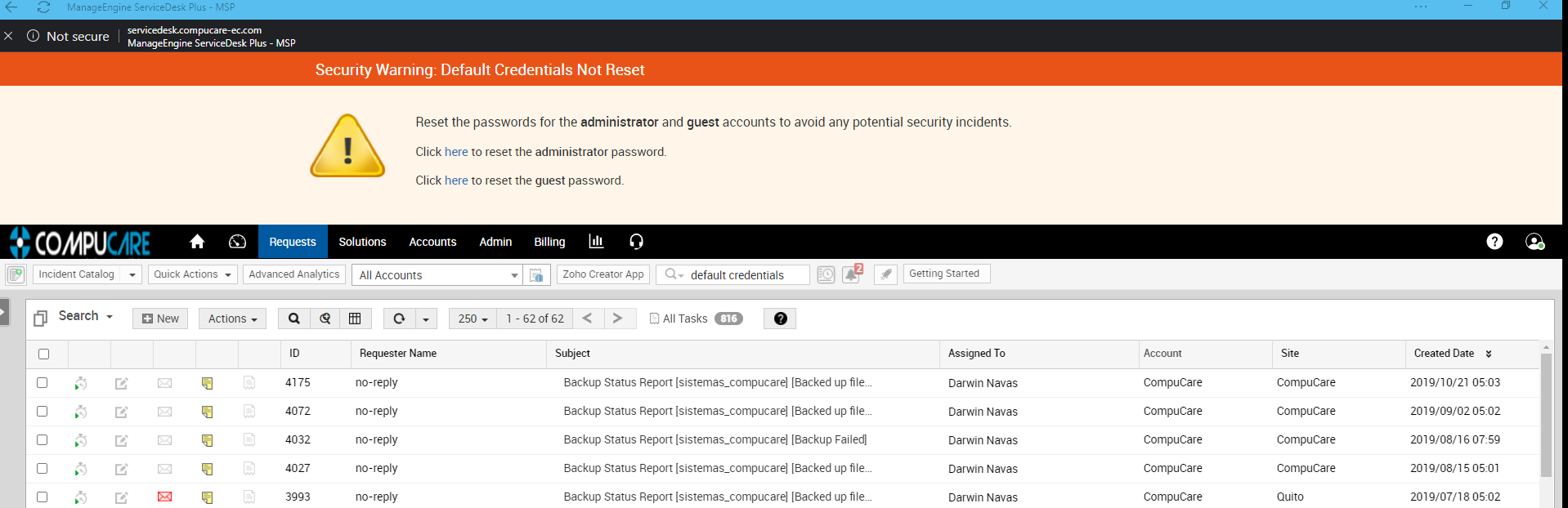The image size is (1568, 508).
Task: Change the 250 per page dropdown
Action: 473,319
